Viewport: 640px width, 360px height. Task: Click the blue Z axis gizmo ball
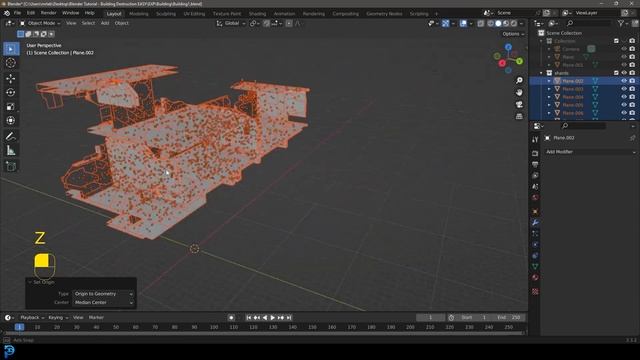tap(508, 47)
